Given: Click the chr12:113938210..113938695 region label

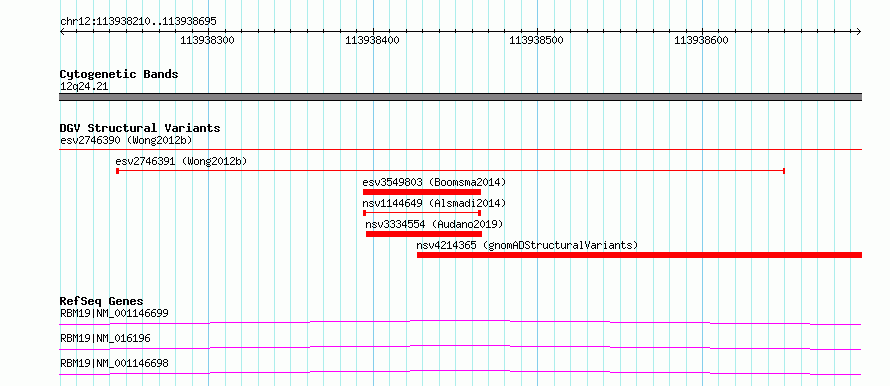Looking at the screenshot, I should [x=138, y=22].
